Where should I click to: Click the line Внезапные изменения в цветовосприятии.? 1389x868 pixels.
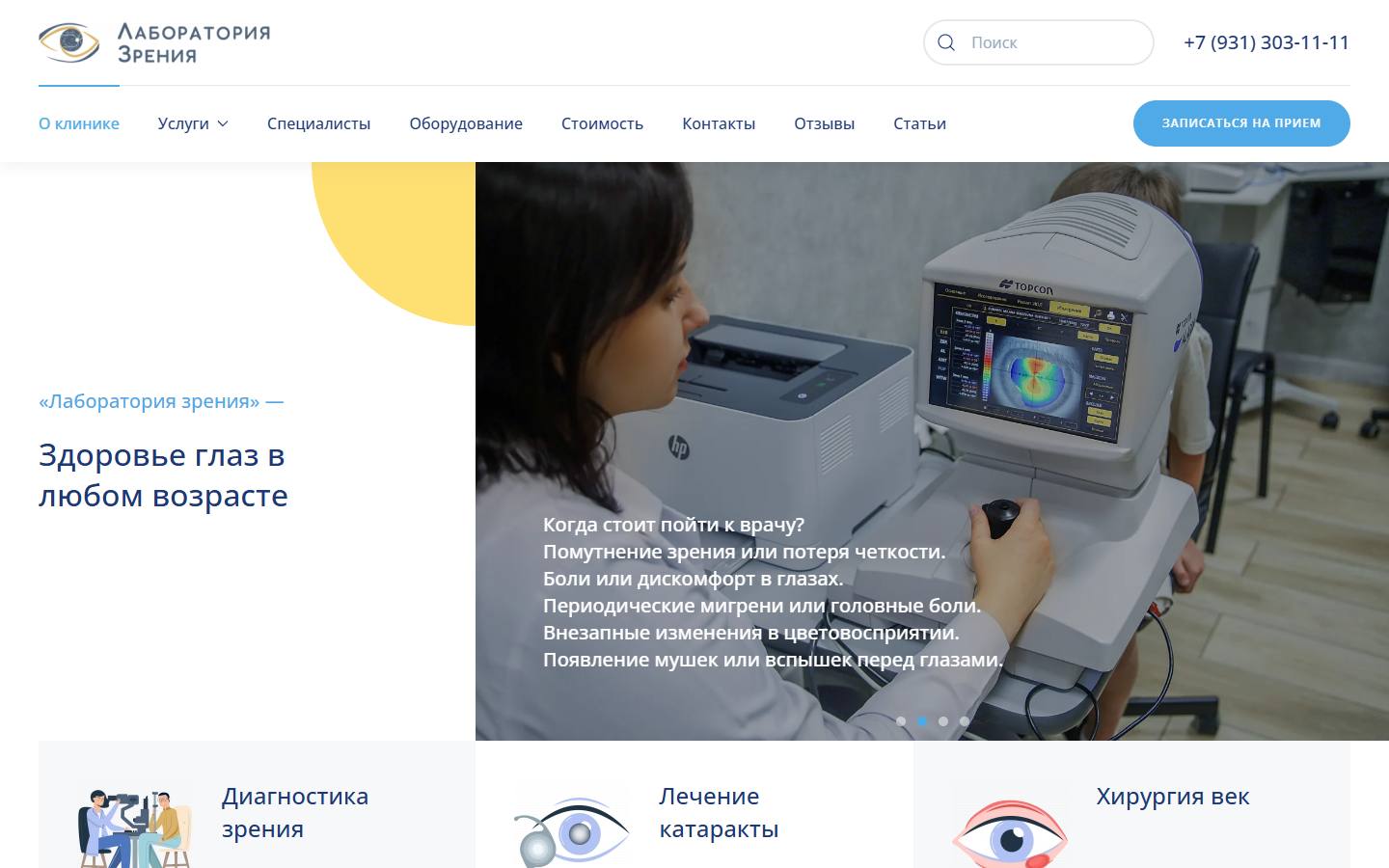(x=750, y=633)
